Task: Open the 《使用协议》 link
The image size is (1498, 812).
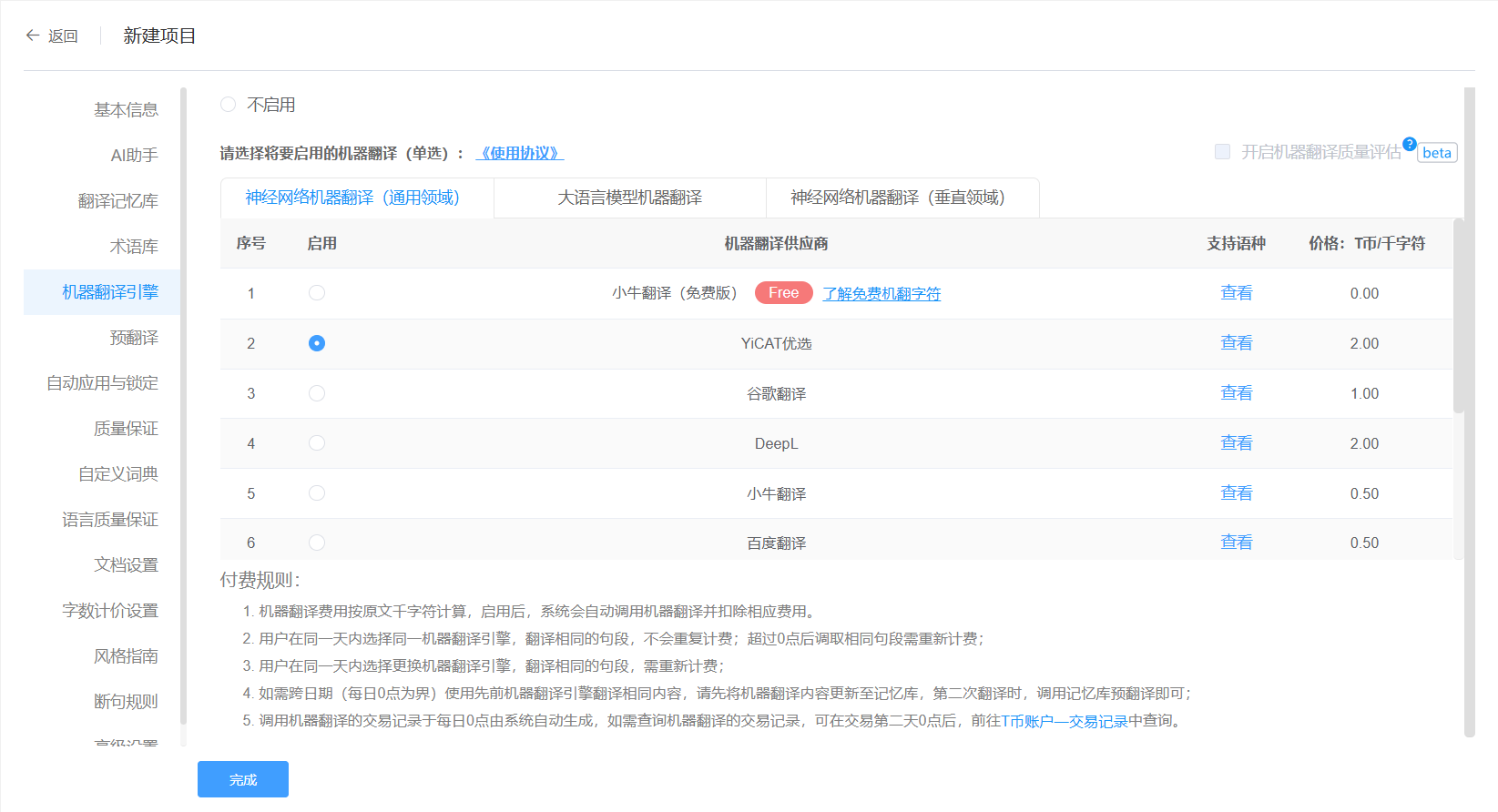Action: 520,153
